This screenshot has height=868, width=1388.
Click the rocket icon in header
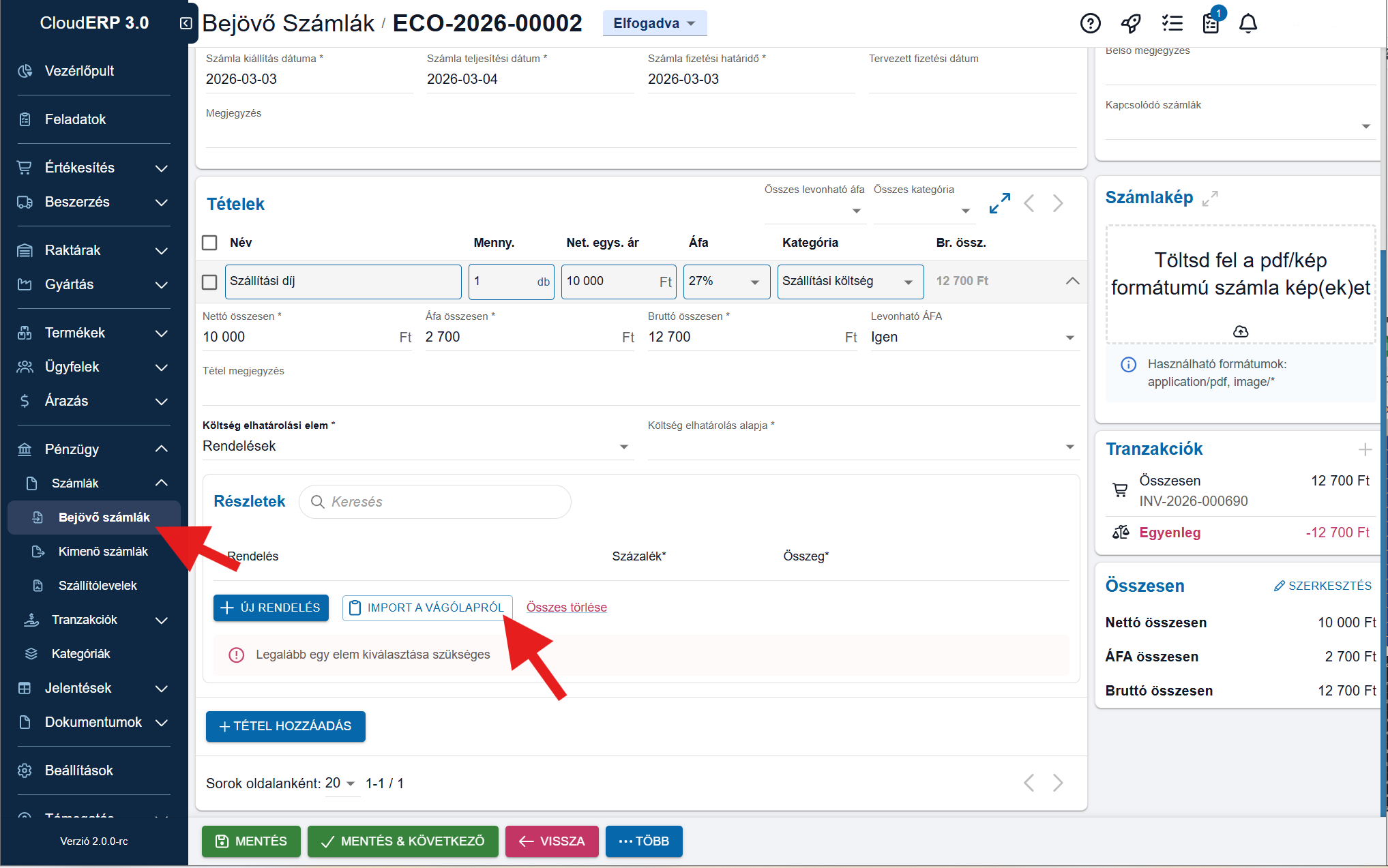(x=1131, y=24)
